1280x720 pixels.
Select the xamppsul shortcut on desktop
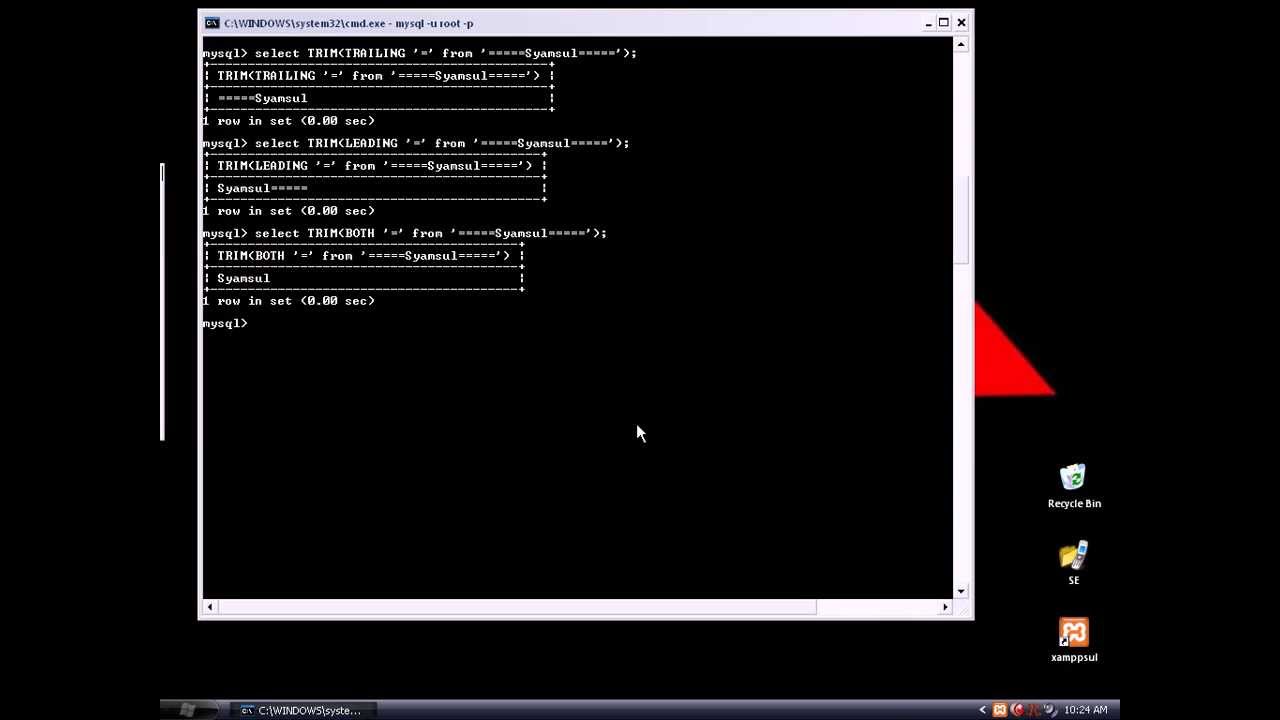1074,640
